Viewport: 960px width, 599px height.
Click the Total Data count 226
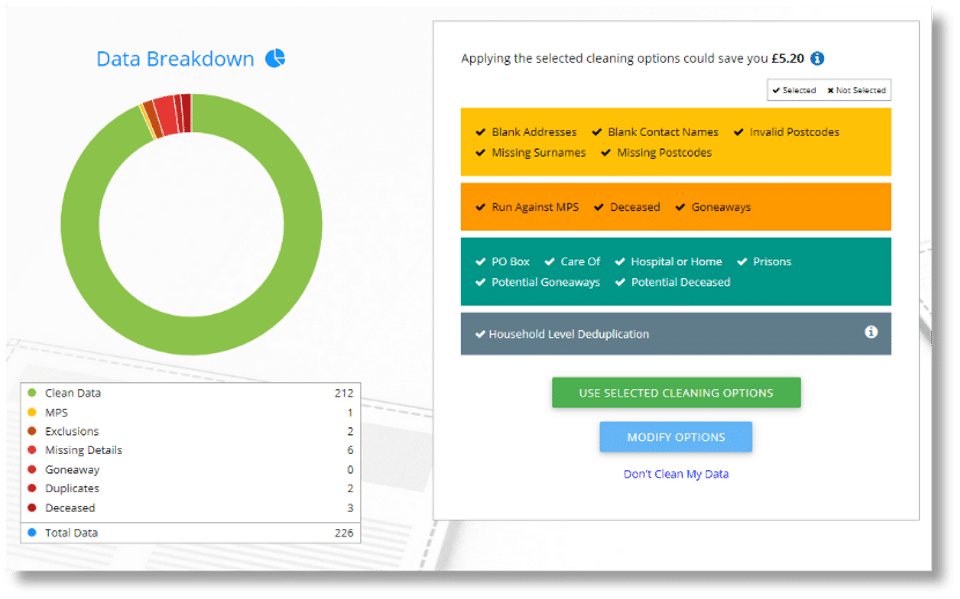pyautogui.click(x=343, y=533)
